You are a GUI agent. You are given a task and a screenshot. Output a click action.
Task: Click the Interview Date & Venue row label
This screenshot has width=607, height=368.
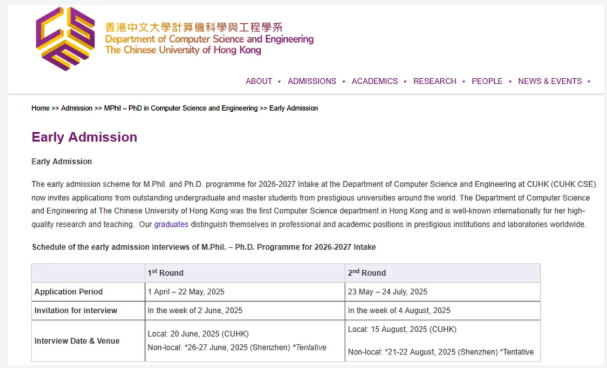(77, 341)
